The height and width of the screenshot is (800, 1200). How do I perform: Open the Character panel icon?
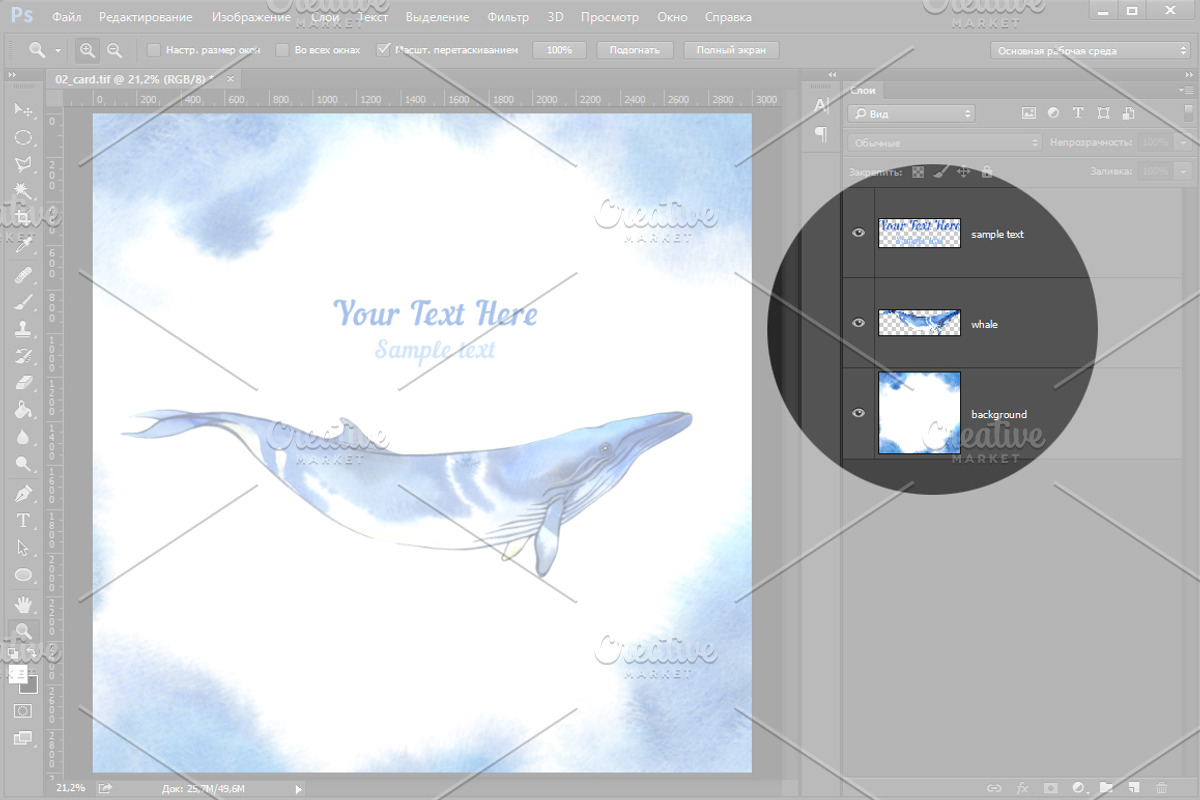[x=822, y=106]
